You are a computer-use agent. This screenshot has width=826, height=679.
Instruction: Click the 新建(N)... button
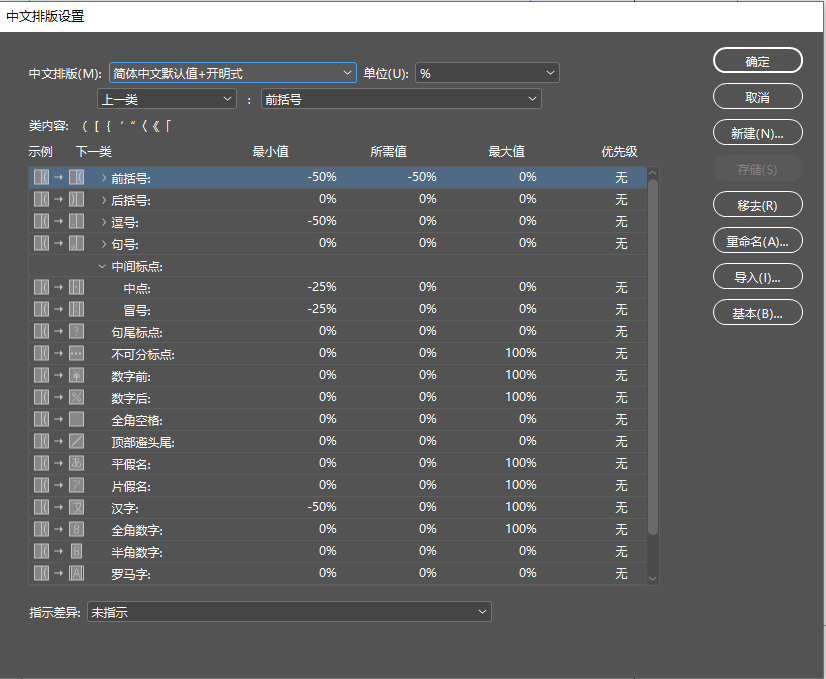757,133
